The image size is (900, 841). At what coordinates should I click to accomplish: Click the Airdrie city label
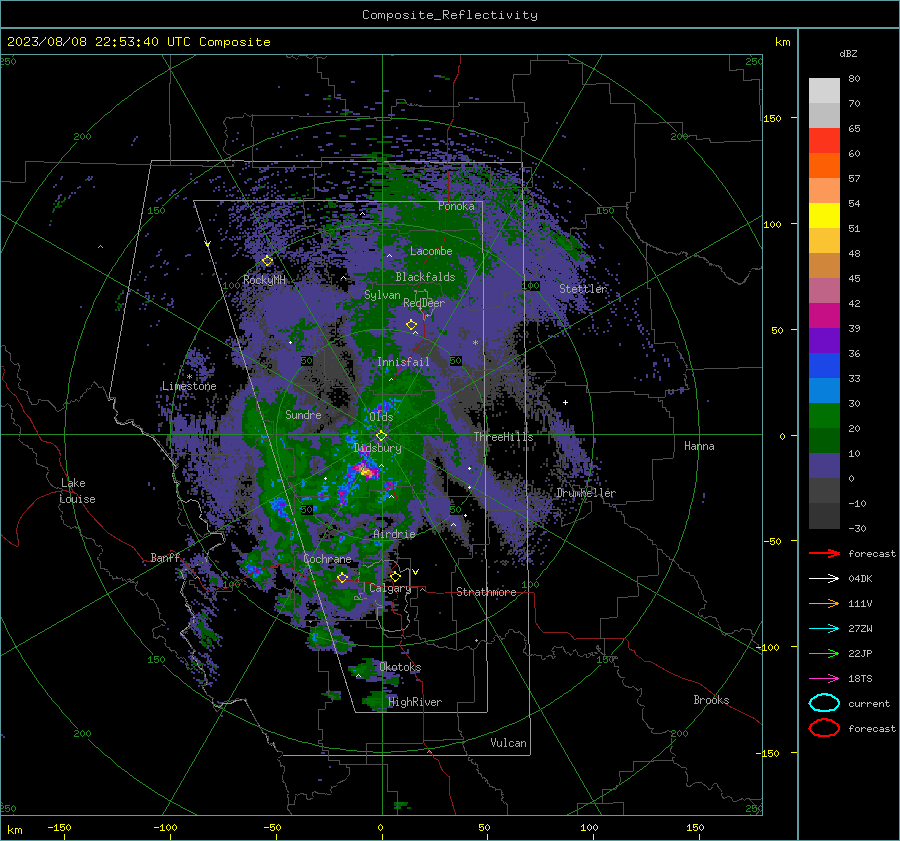(x=394, y=534)
